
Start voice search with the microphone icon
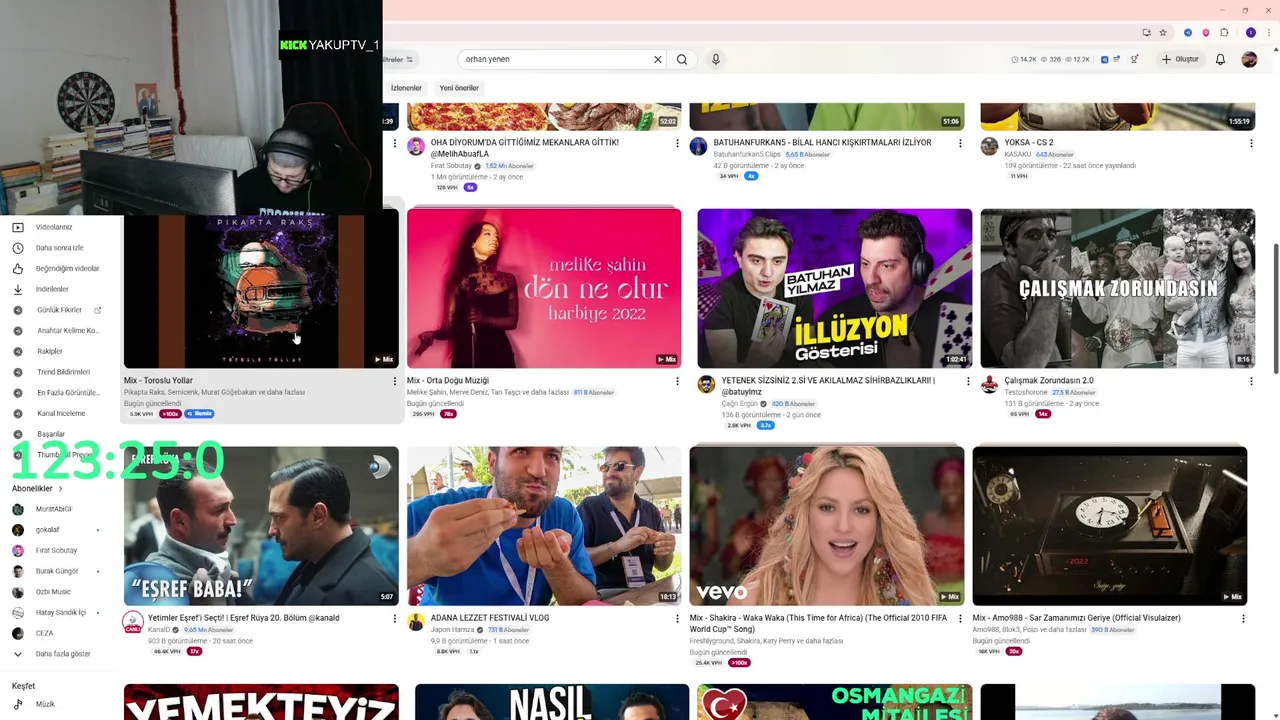pyautogui.click(x=716, y=59)
